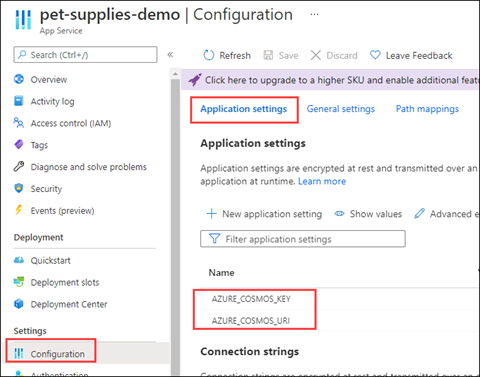Click the Refresh circular arrow icon
Screen dimensions: 480x377
coord(209,55)
